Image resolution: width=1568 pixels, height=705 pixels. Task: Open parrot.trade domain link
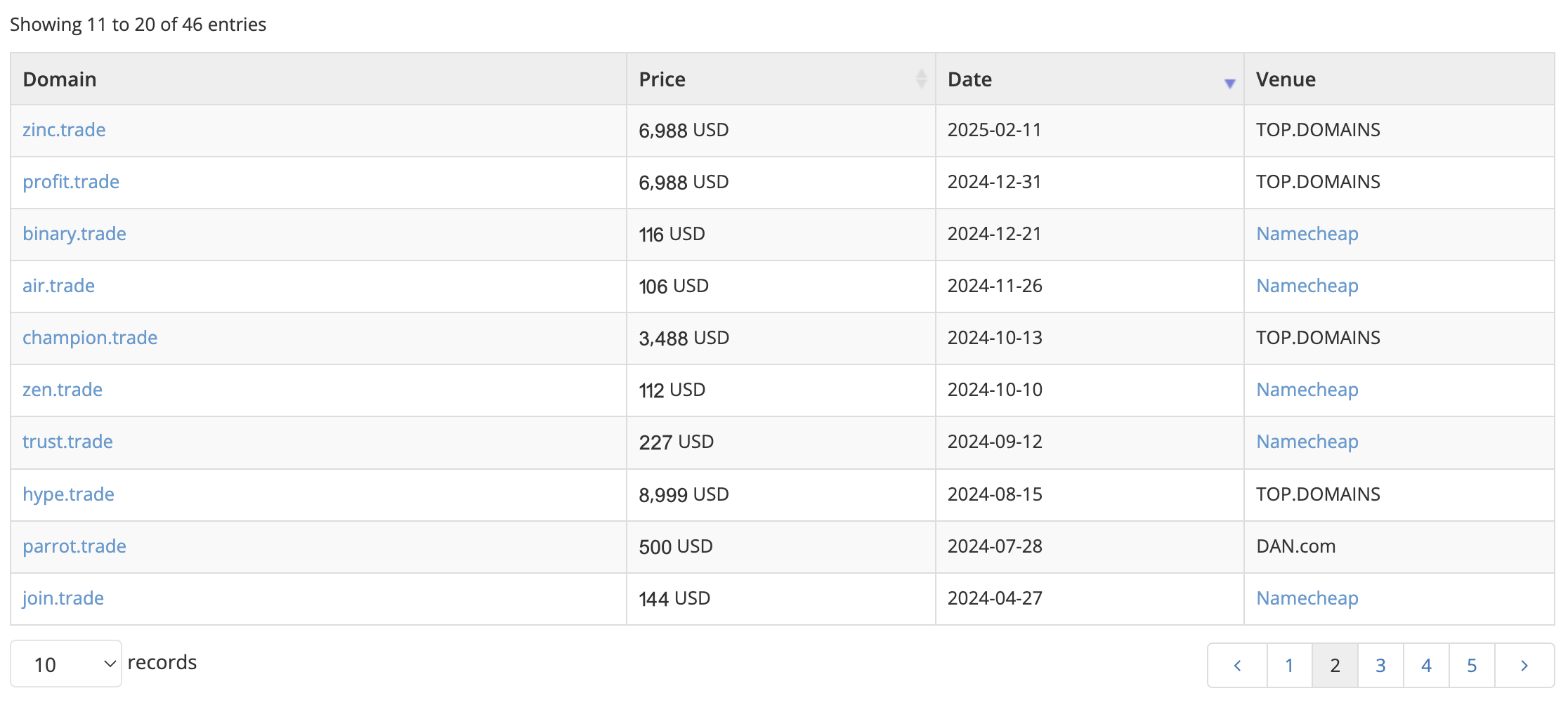coord(74,546)
